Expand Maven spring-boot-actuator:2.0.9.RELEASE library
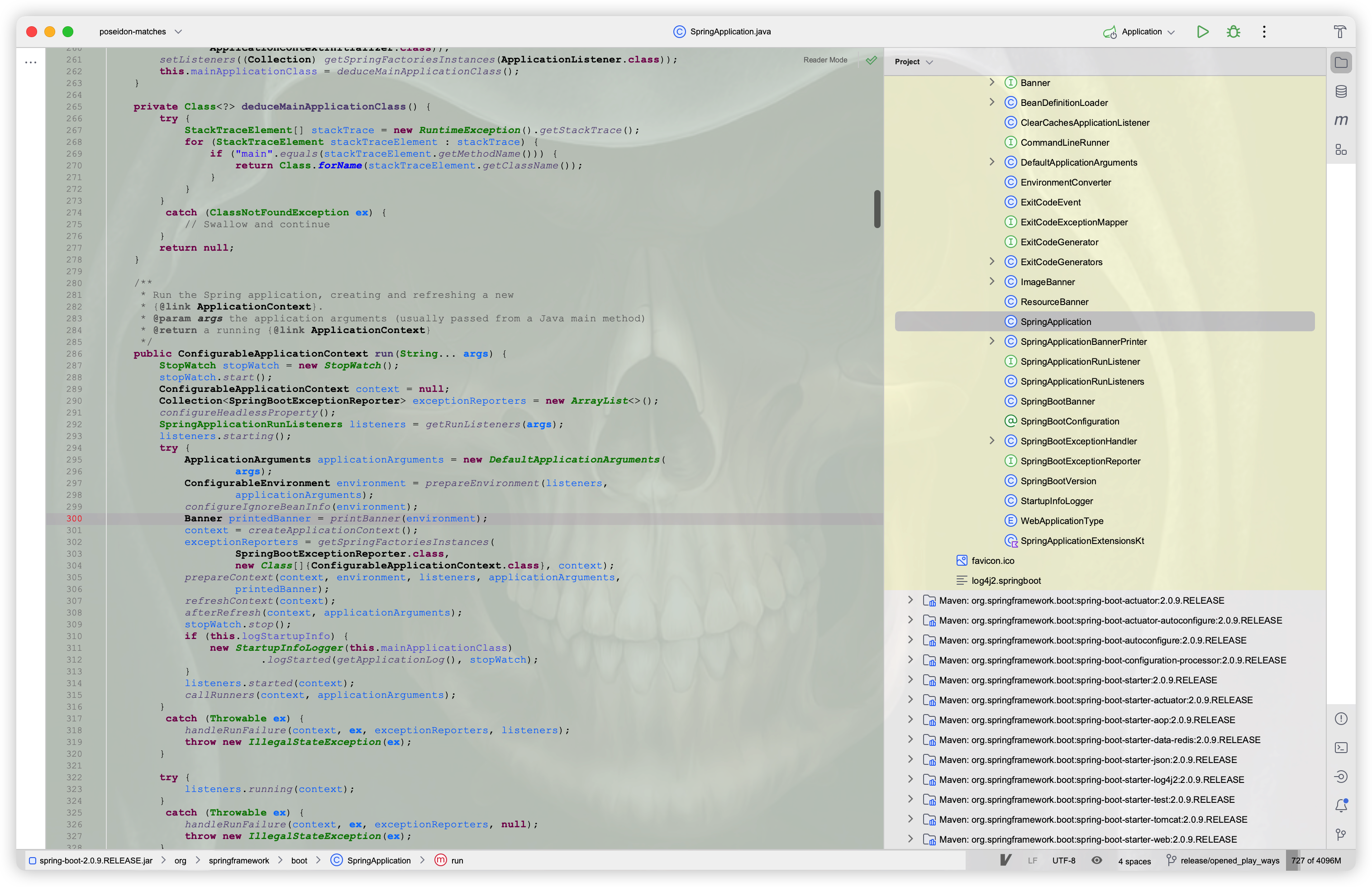The image size is (1372, 887). pyautogui.click(x=910, y=600)
